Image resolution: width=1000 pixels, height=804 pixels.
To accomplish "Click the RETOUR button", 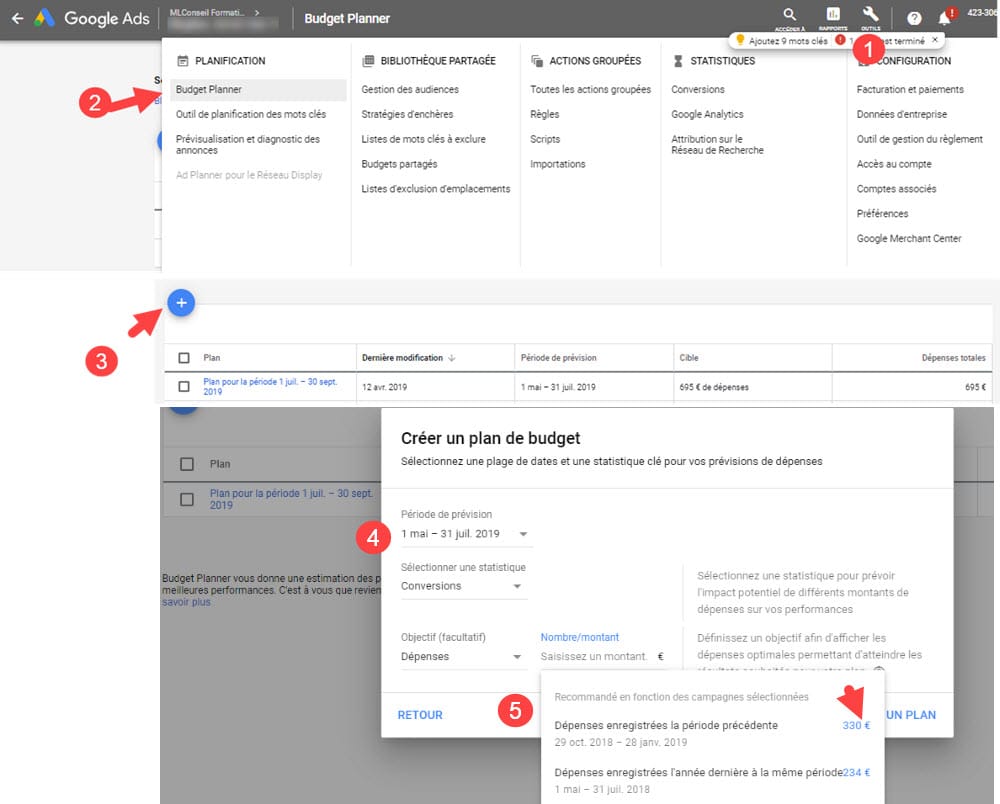I will (x=419, y=714).
